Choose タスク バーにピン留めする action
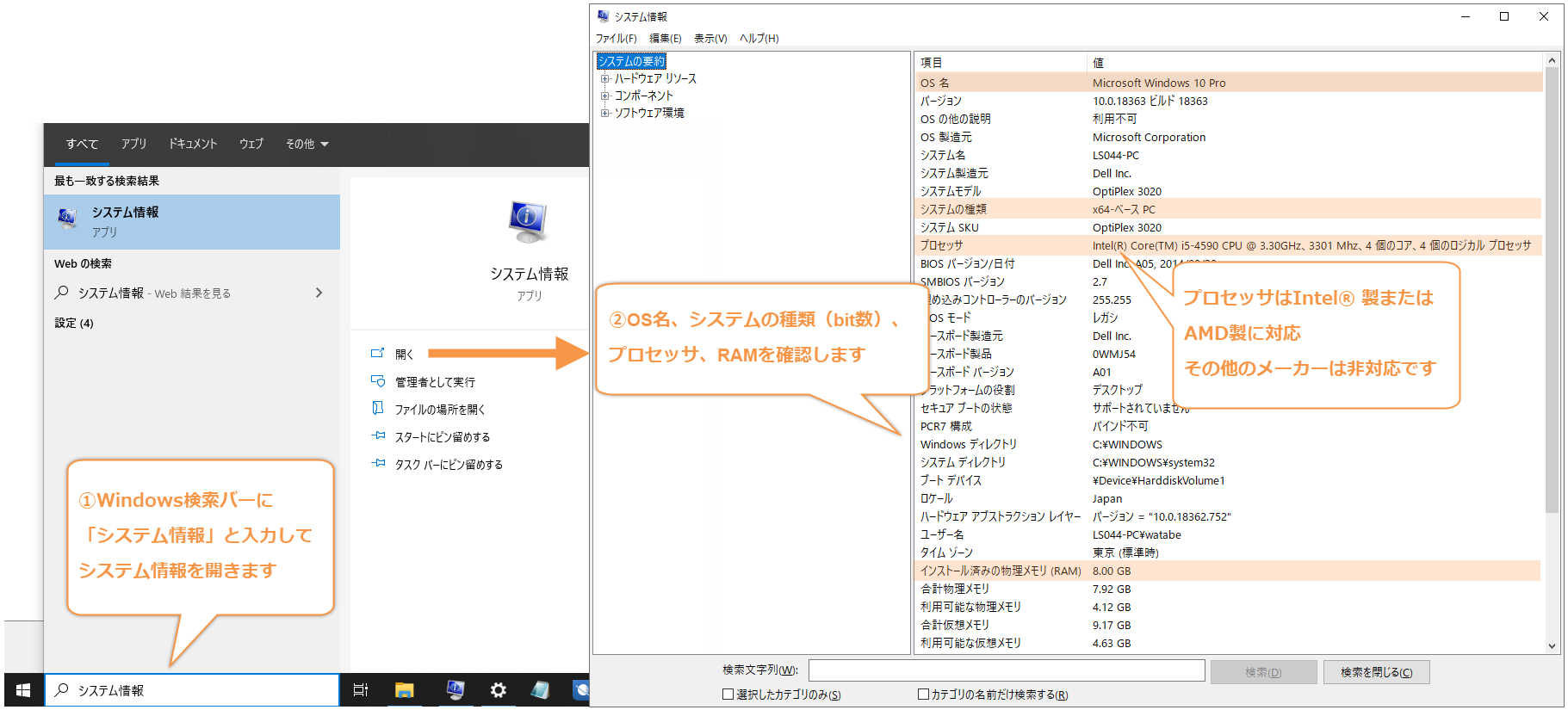The image size is (1568, 710). tap(449, 465)
